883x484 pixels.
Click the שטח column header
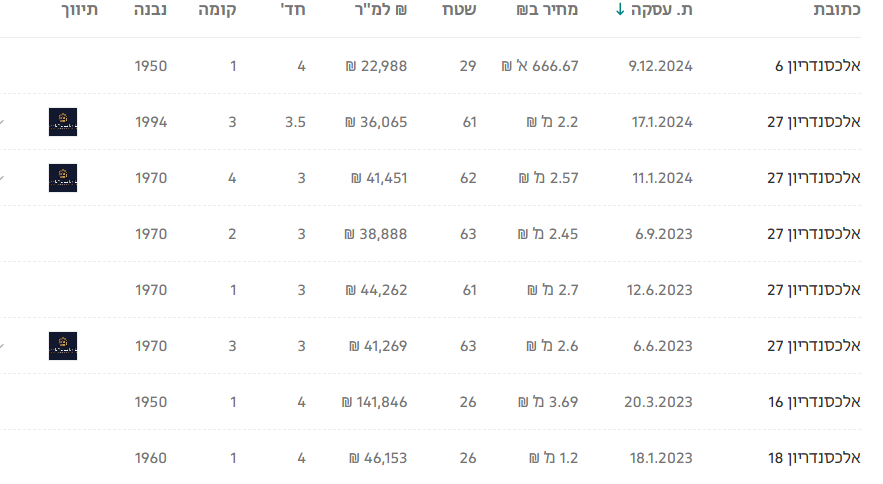click(x=460, y=11)
